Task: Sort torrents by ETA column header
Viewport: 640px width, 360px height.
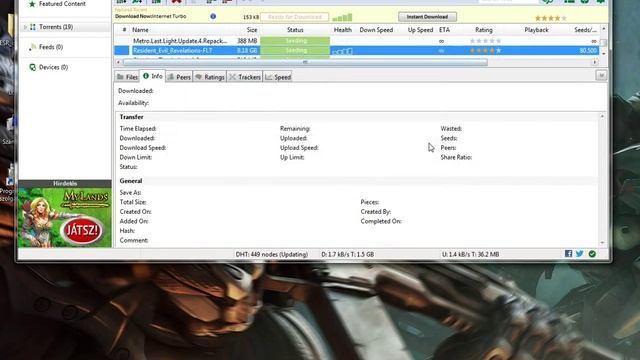Action: pos(444,30)
